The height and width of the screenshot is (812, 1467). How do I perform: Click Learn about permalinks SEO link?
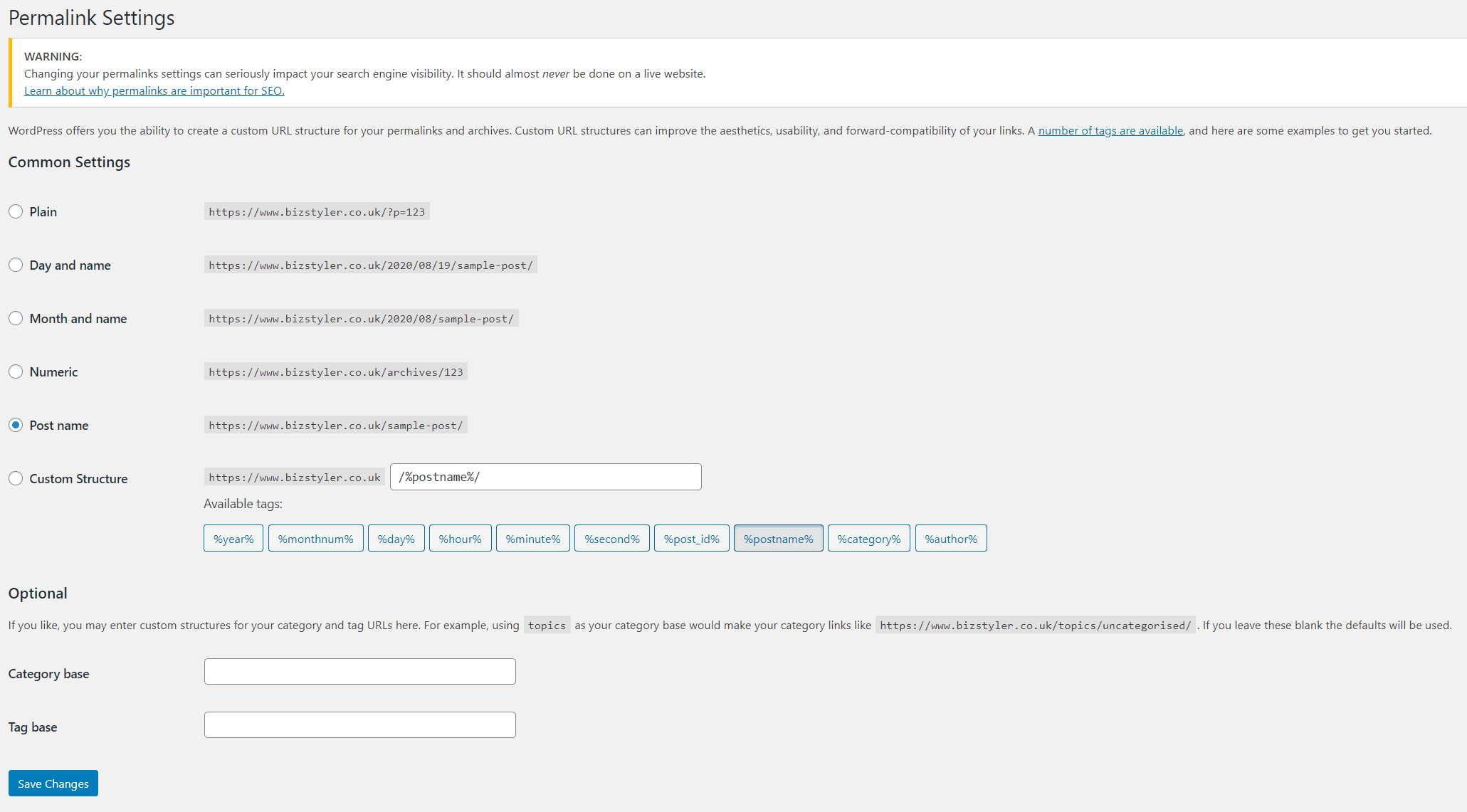pyautogui.click(x=154, y=90)
